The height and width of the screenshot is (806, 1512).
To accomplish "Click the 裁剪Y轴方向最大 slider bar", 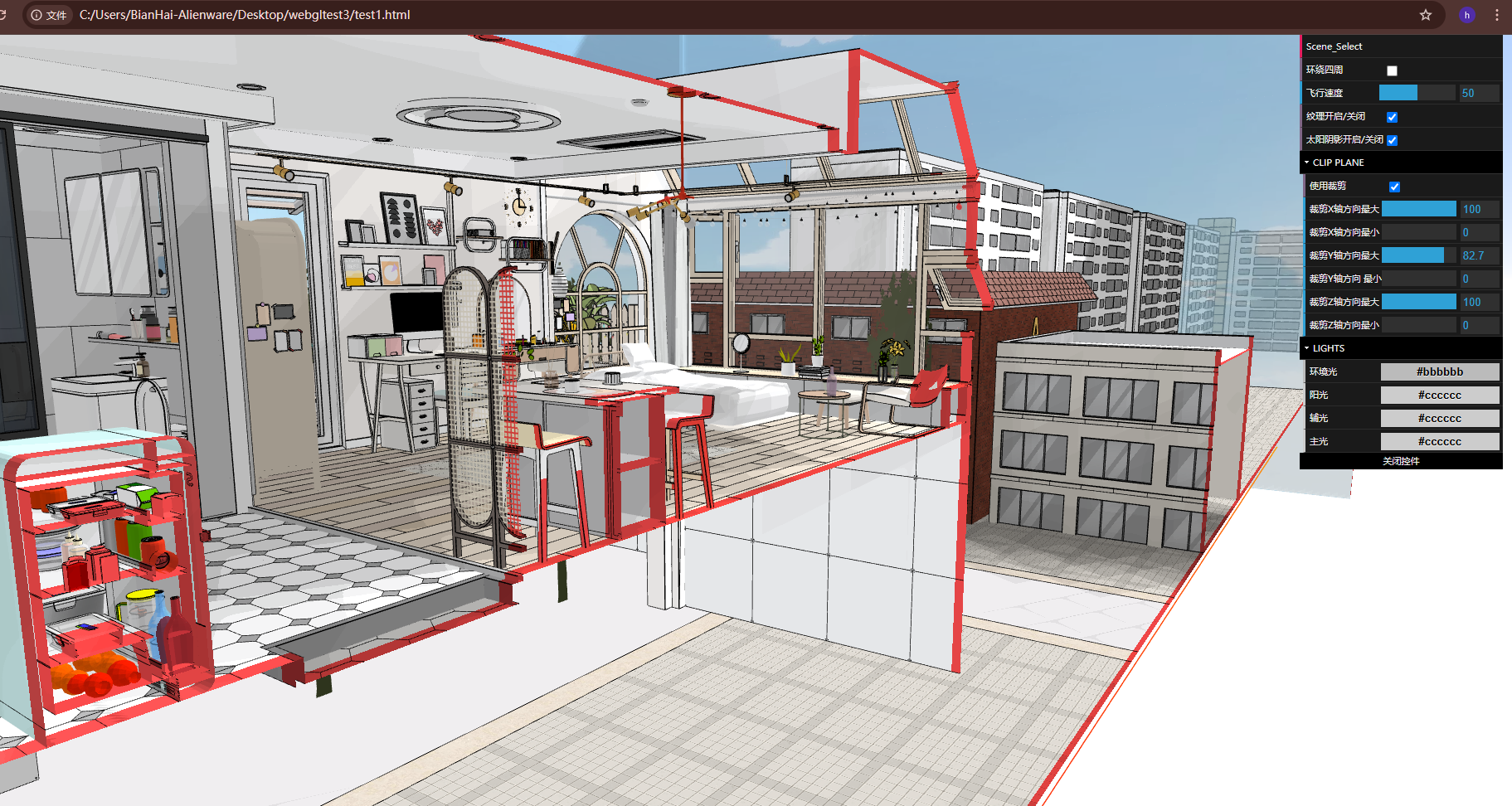I will tap(1418, 255).
